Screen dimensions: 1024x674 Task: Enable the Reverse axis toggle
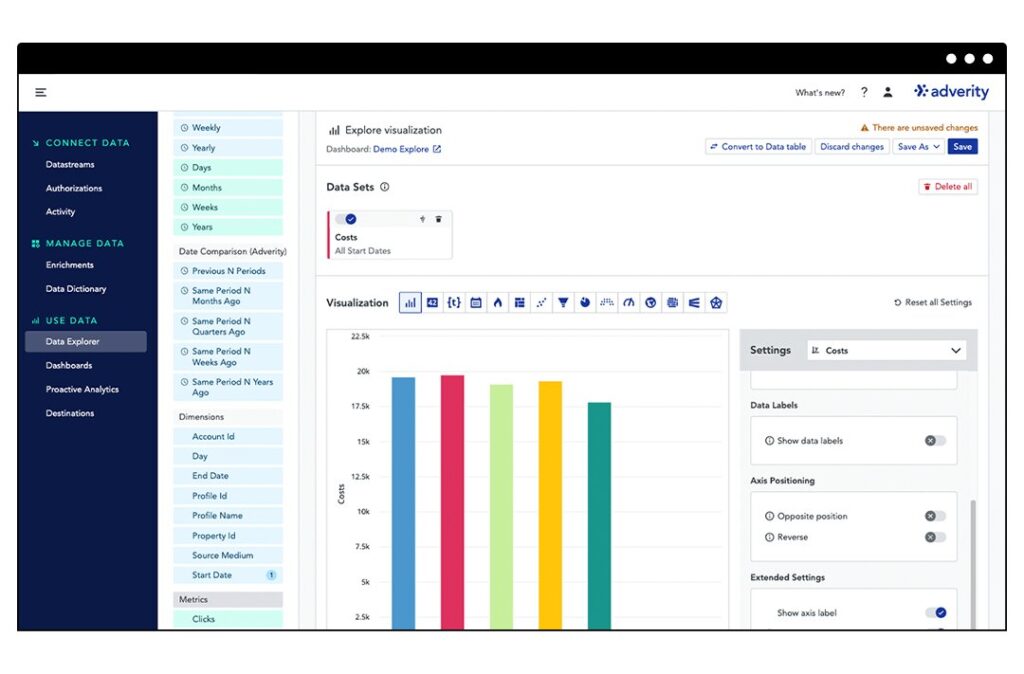[935, 537]
